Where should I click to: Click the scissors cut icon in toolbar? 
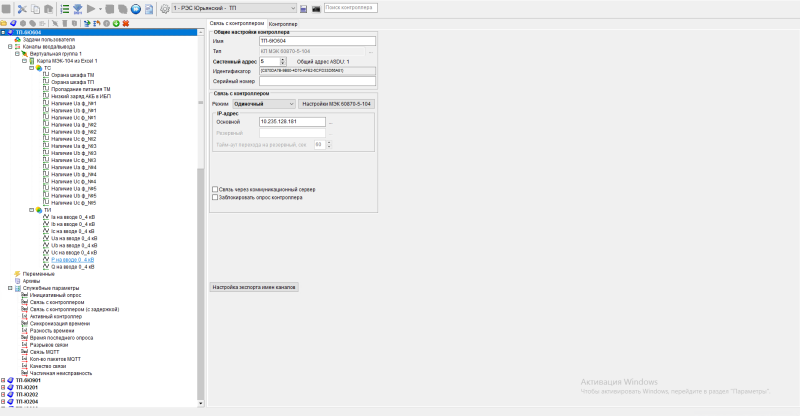click(22, 9)
